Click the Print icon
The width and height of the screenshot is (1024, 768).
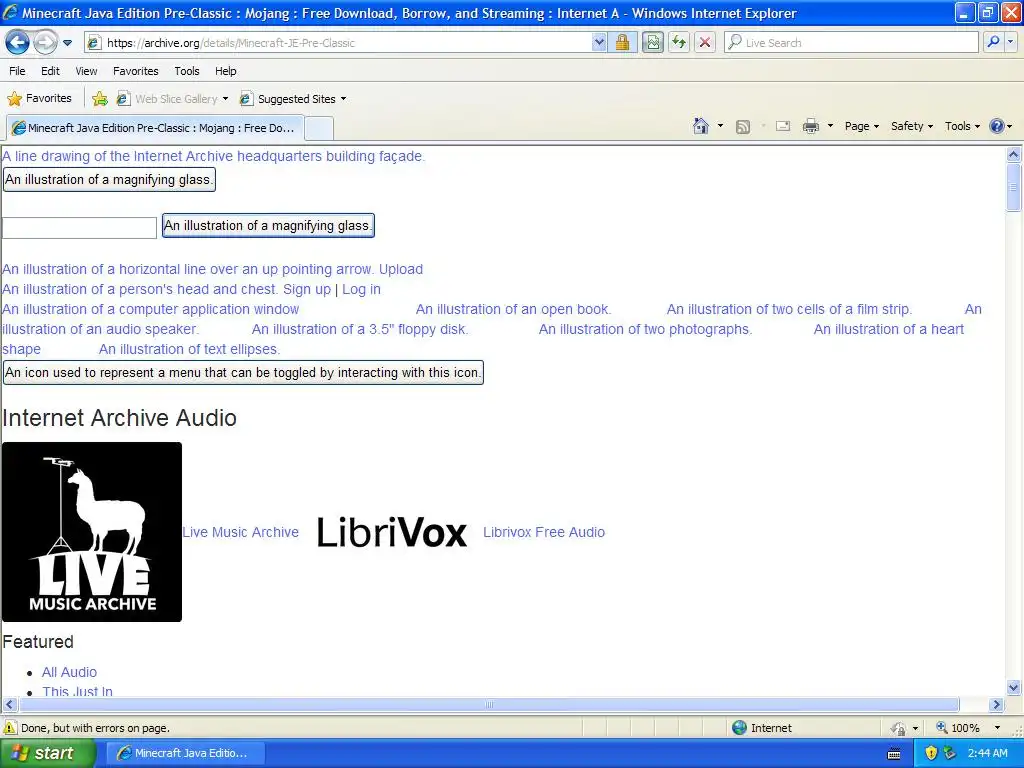click(x=810, y=127)
